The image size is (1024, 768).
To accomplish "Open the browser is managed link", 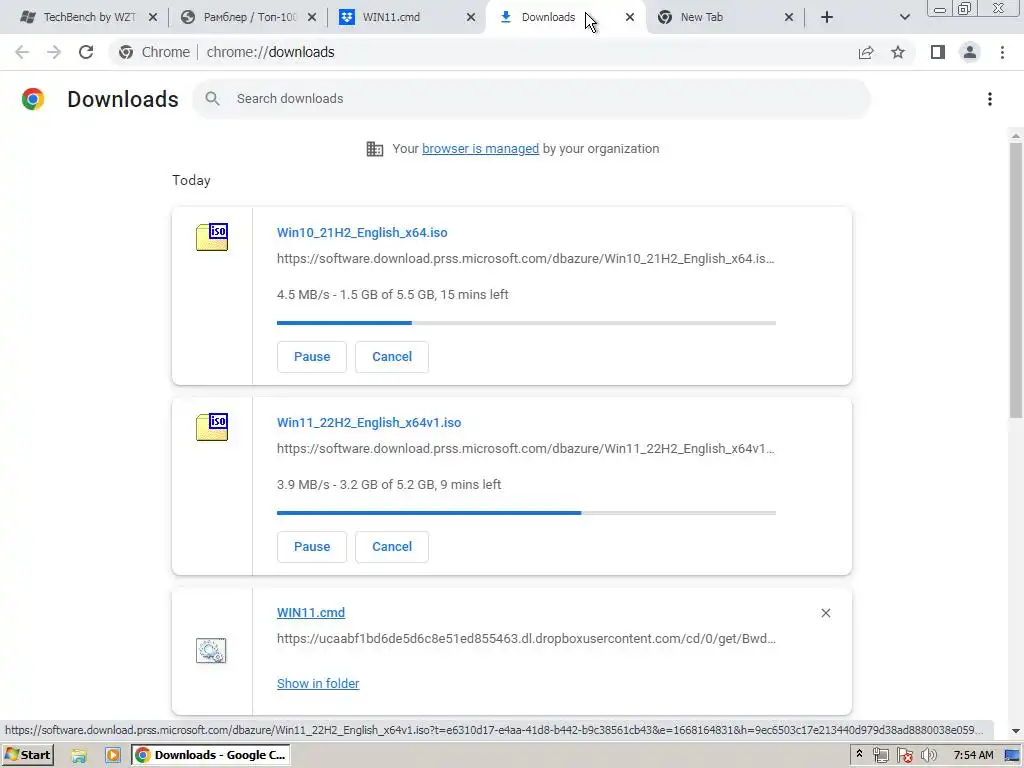I will (480, 149).
